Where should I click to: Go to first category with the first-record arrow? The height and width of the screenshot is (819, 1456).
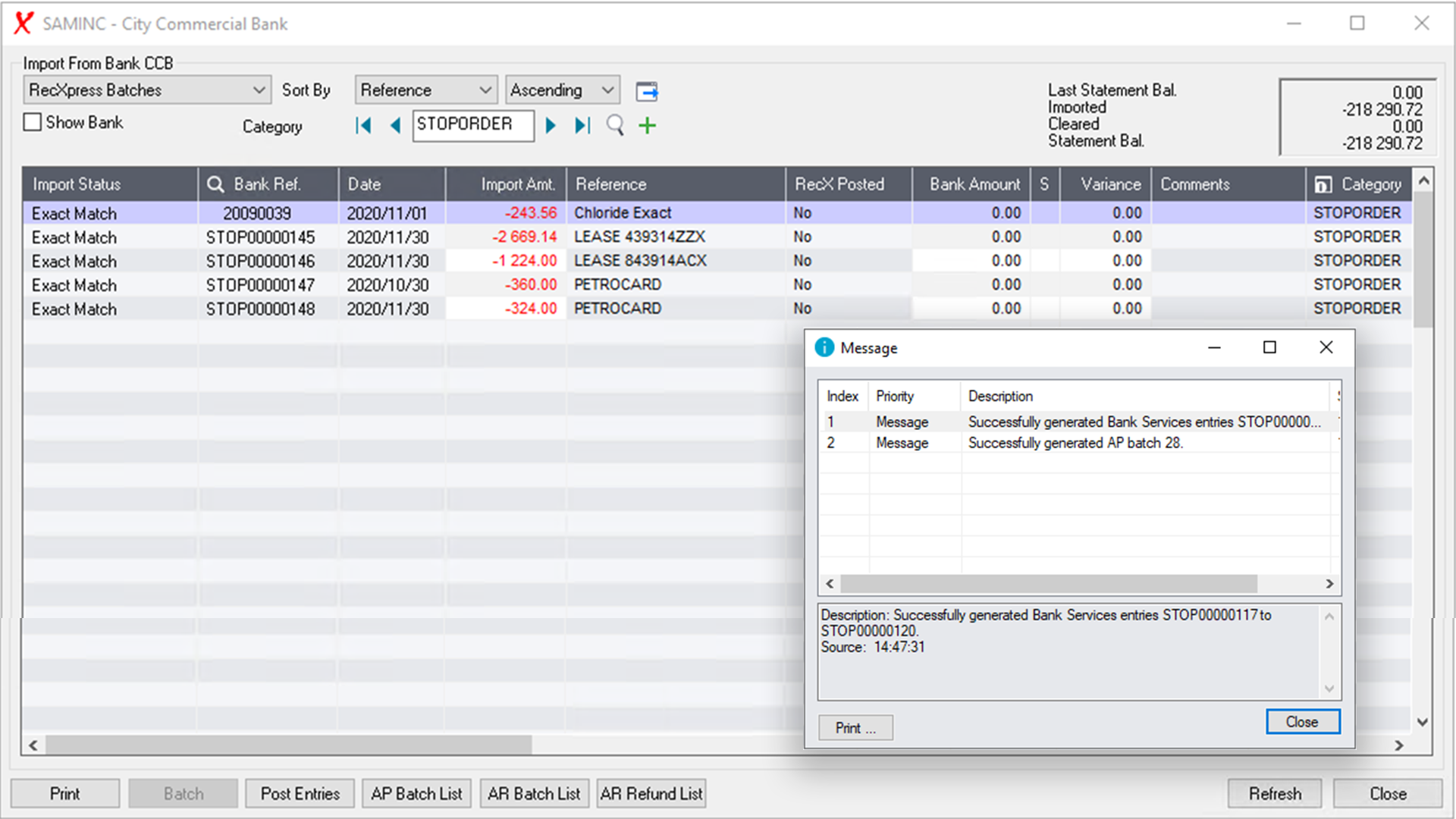tap(363, 126)
